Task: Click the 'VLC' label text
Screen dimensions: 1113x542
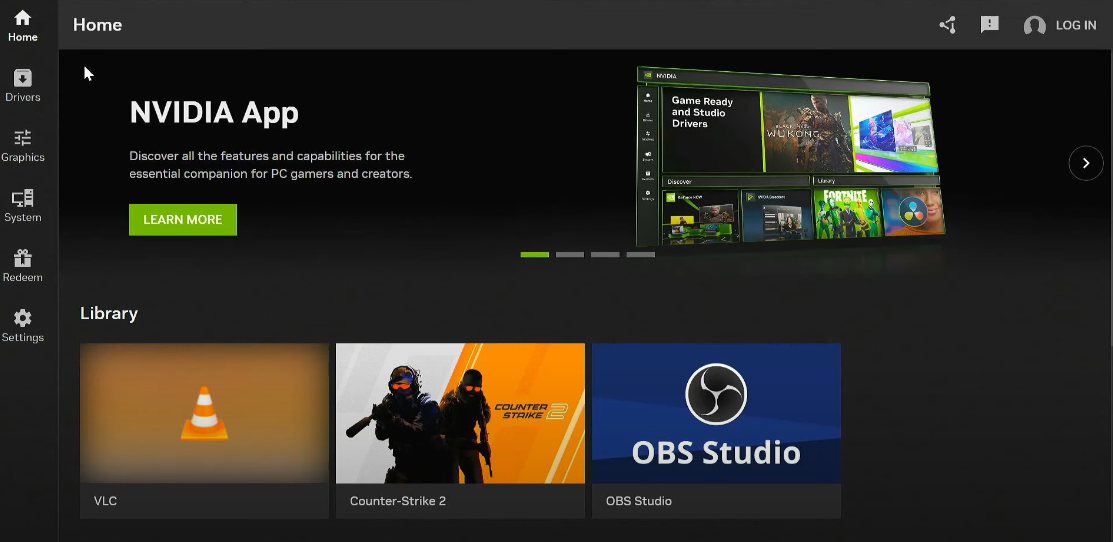Action: pyautogui.click(x=105, y=501)
